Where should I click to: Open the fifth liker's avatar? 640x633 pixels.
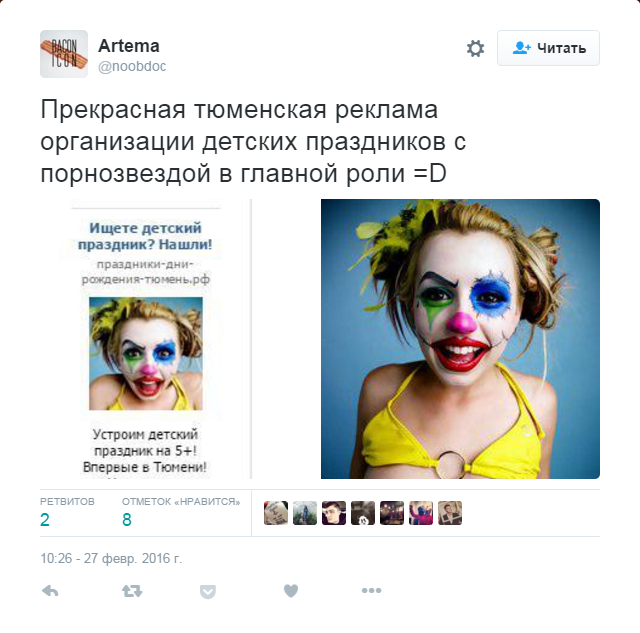coord(392,513)
